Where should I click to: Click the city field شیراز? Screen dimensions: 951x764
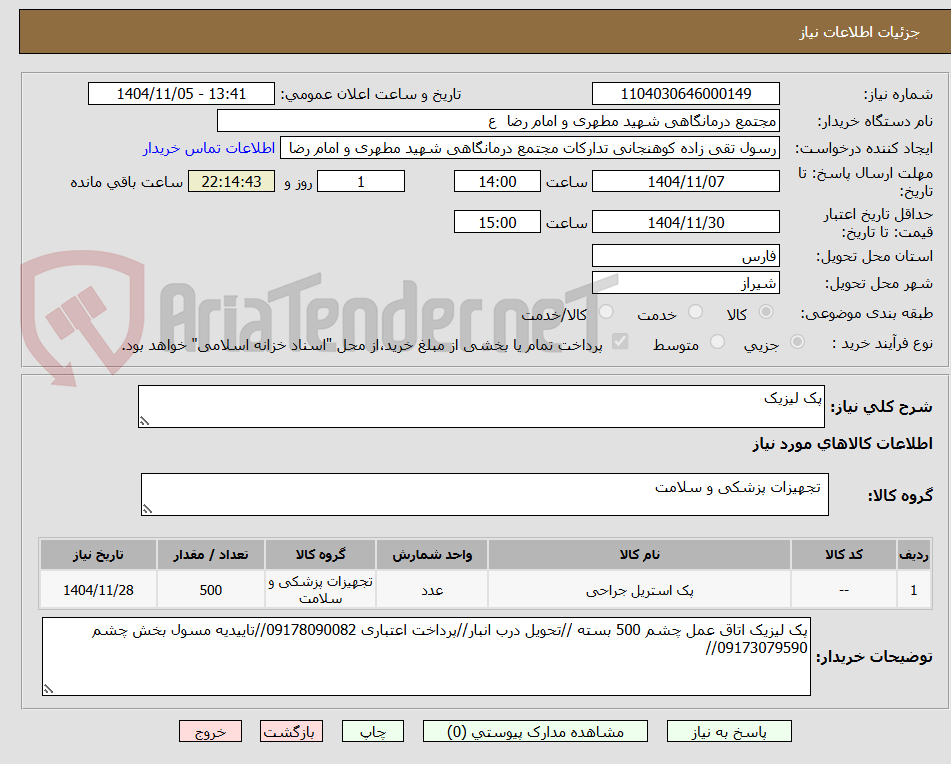(686, 283)
